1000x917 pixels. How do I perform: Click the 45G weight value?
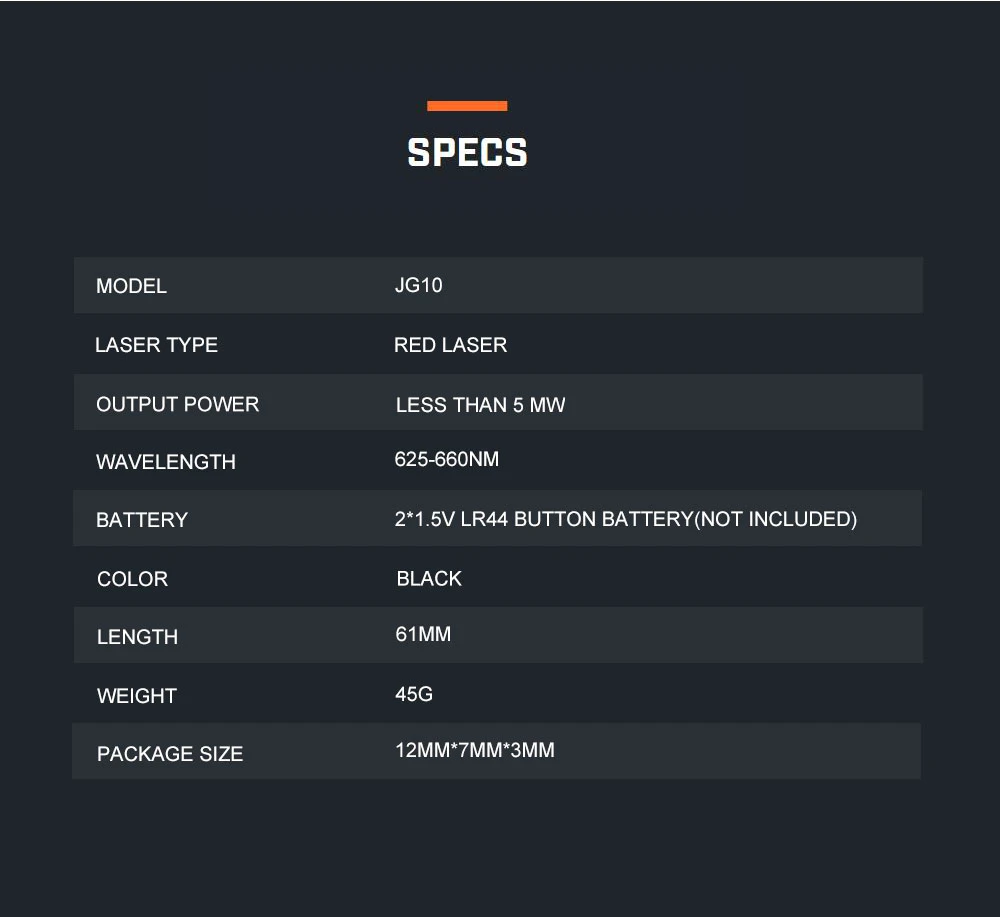click(x=414, y=694)
